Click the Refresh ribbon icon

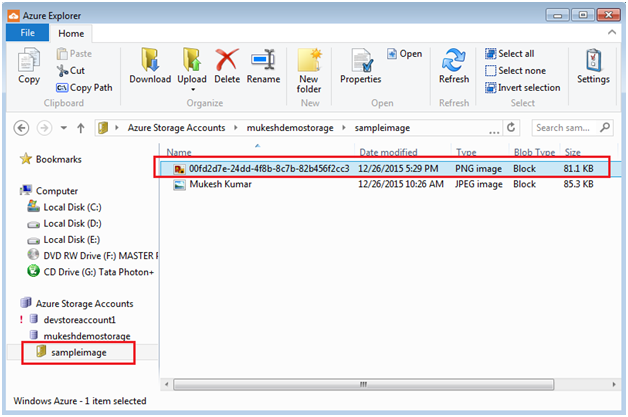click(454, 66)
